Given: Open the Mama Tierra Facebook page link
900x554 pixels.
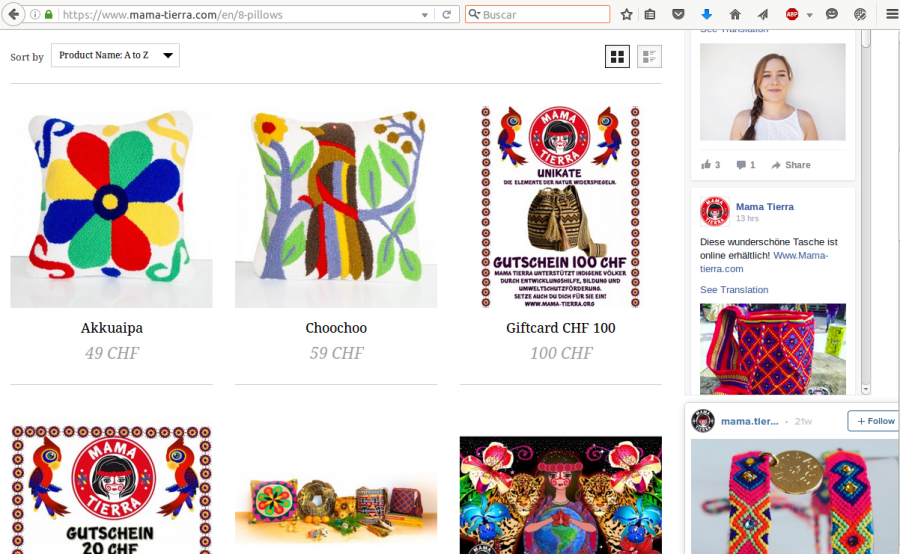Looking at the screenshot, I should (764, 206).
